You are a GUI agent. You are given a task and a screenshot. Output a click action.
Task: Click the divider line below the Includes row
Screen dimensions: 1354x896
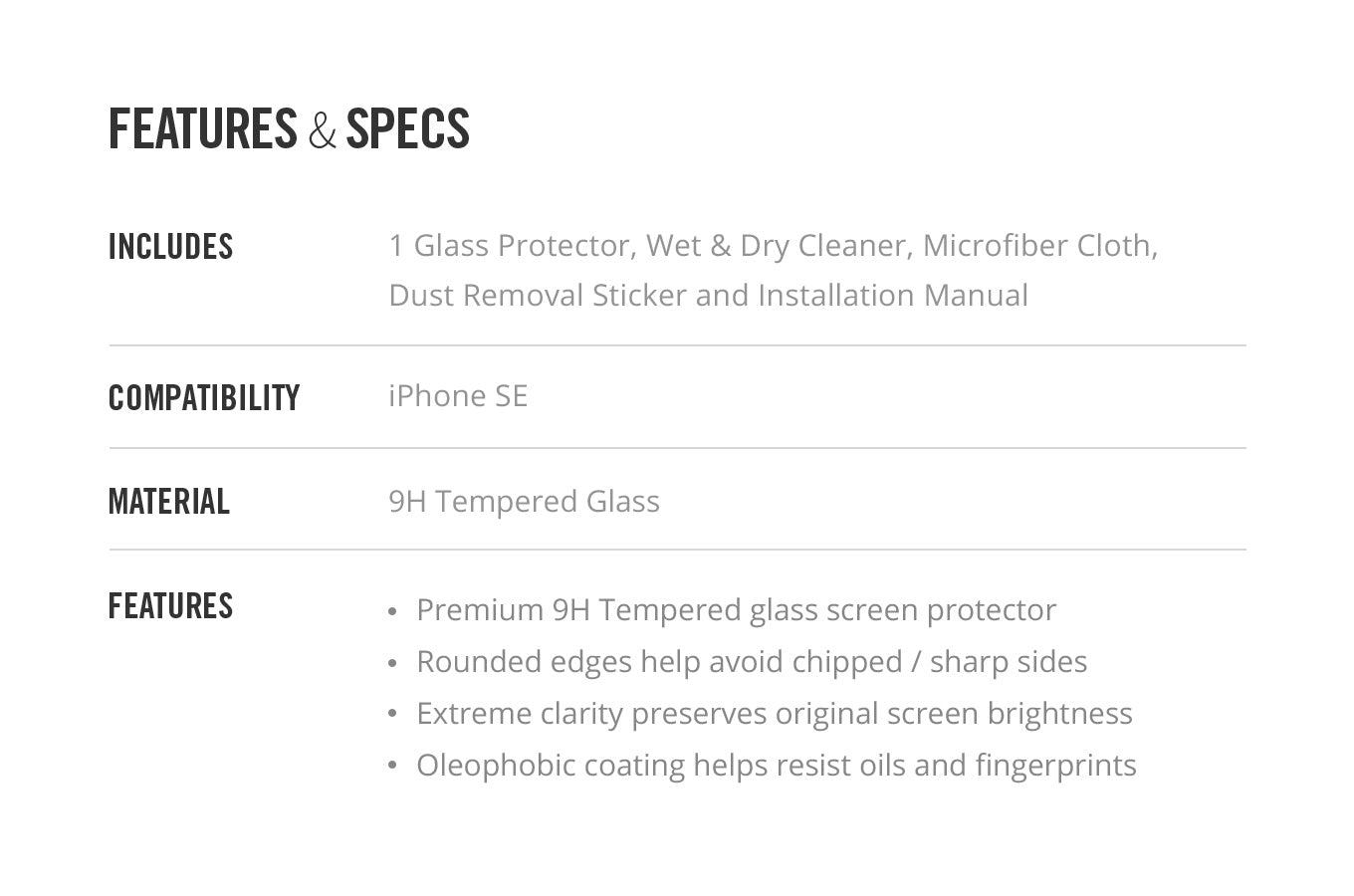tap(677, 345)
